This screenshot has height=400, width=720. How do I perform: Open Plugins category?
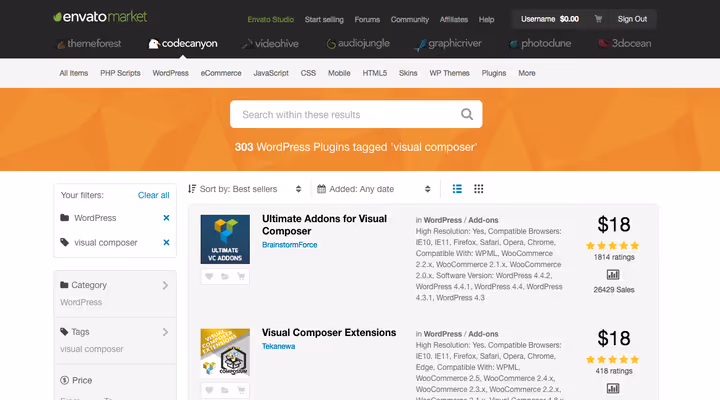coord(494,73)
